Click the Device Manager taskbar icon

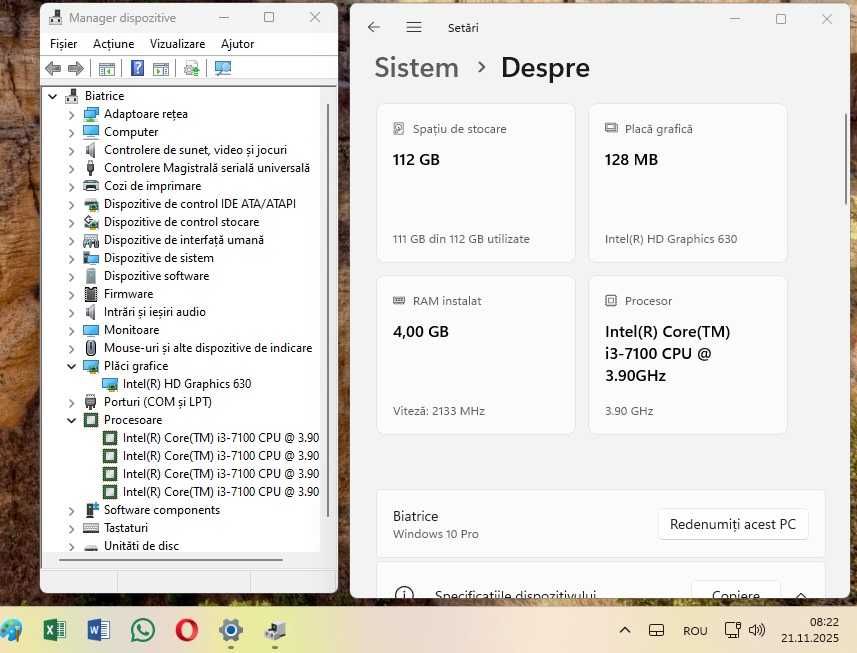pyautogui.click(x=275, y=630)
